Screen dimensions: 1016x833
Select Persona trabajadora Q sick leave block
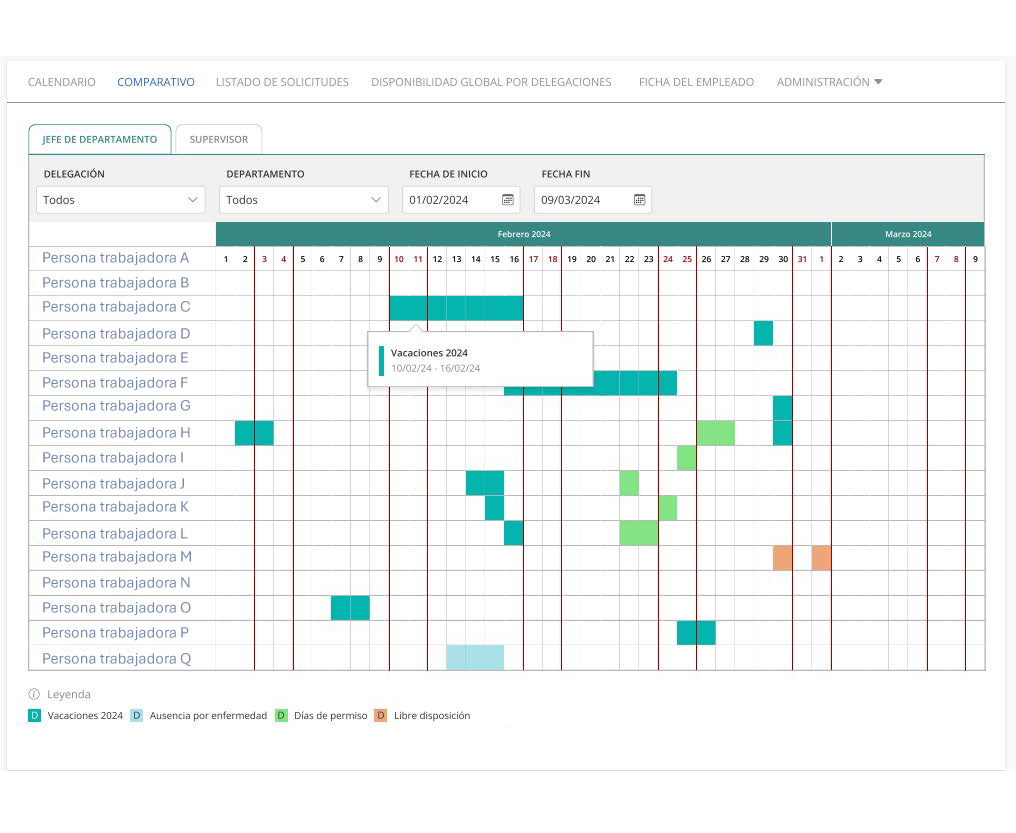pos(475,657)
